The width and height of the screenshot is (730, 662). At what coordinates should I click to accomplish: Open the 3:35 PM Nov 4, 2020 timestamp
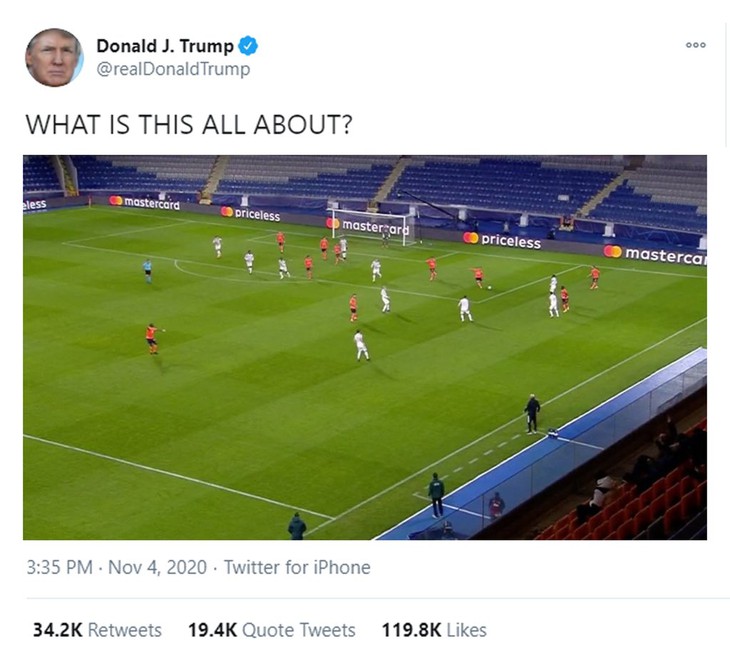point(116,567)
